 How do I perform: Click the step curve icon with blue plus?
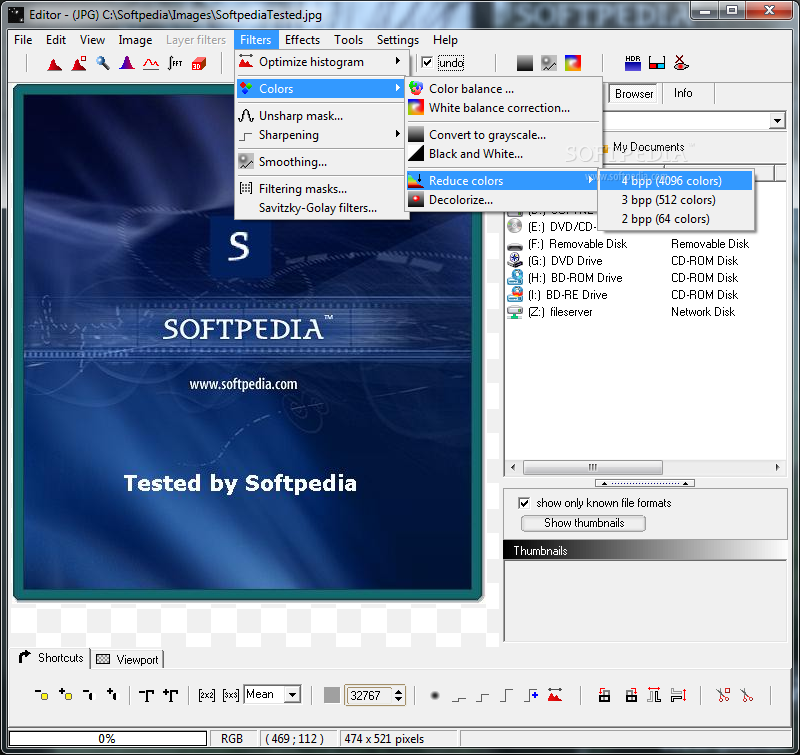coord(531,695)
